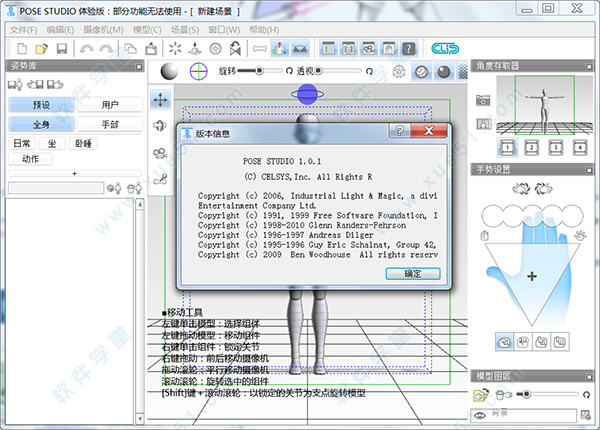The image size is (600, 430).
Task: Click the mirror flip pose toolbar icon
Action: (235, 49)
